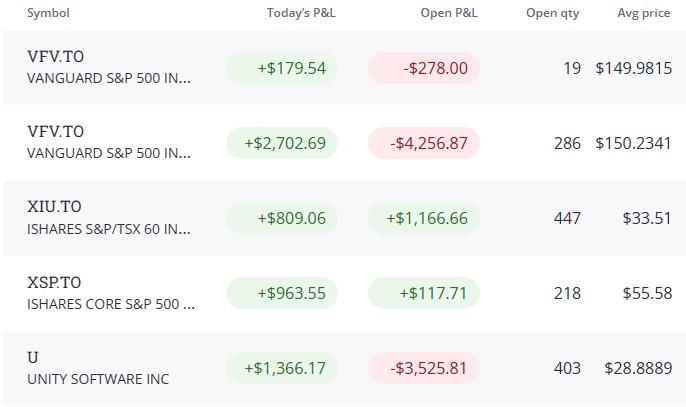Click the +$1,166.66 open P&L badge
This screenshot has height=407, width=686.
coord(424,218)
